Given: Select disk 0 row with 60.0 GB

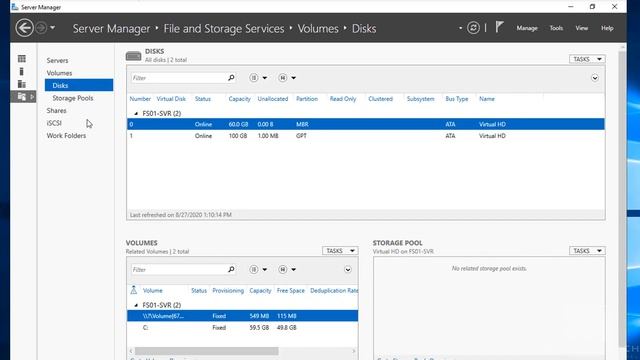Looking at the screenshot, I should [366, 124].
